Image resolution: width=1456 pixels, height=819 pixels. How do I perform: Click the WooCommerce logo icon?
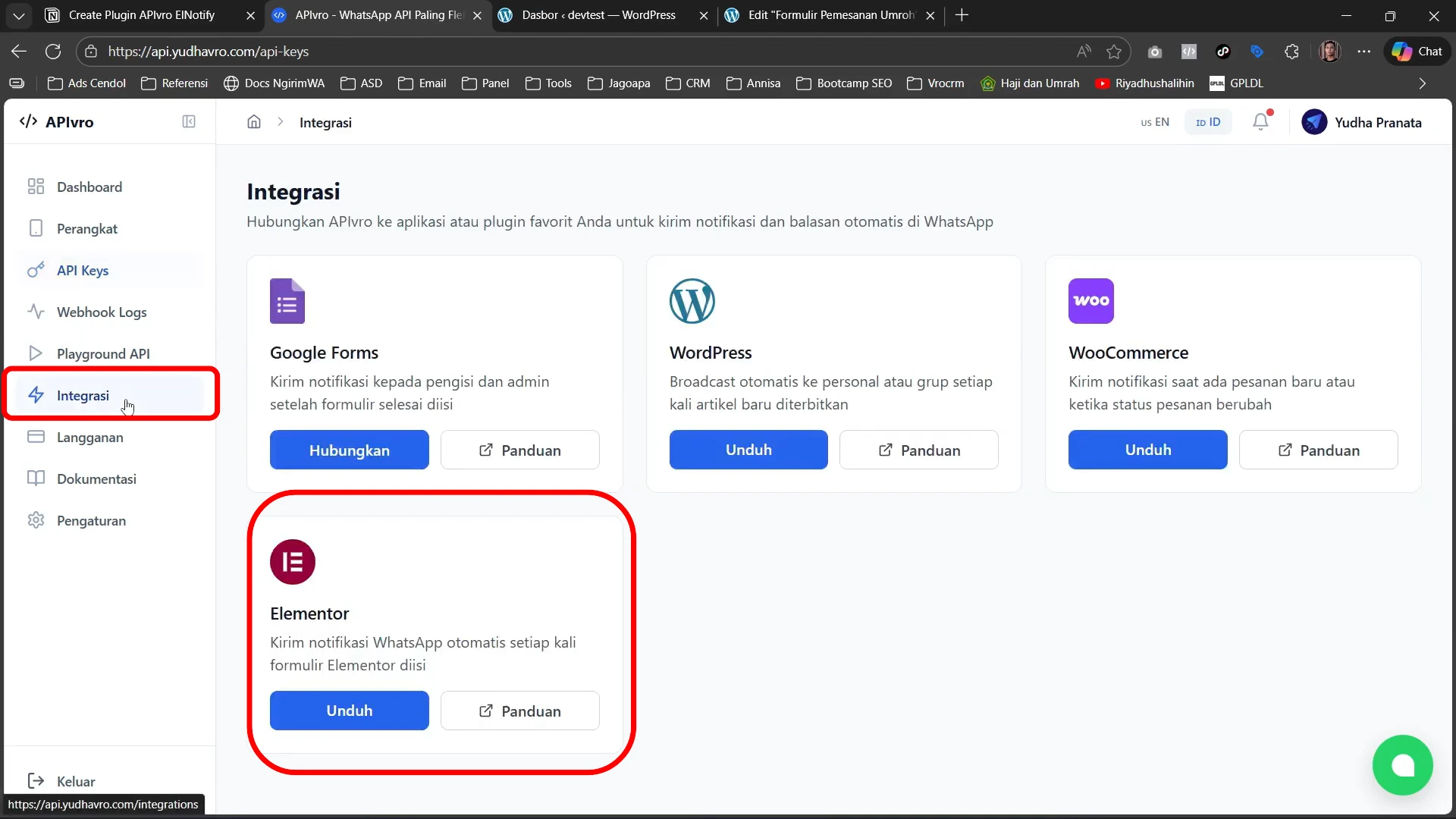point(1090,301)
